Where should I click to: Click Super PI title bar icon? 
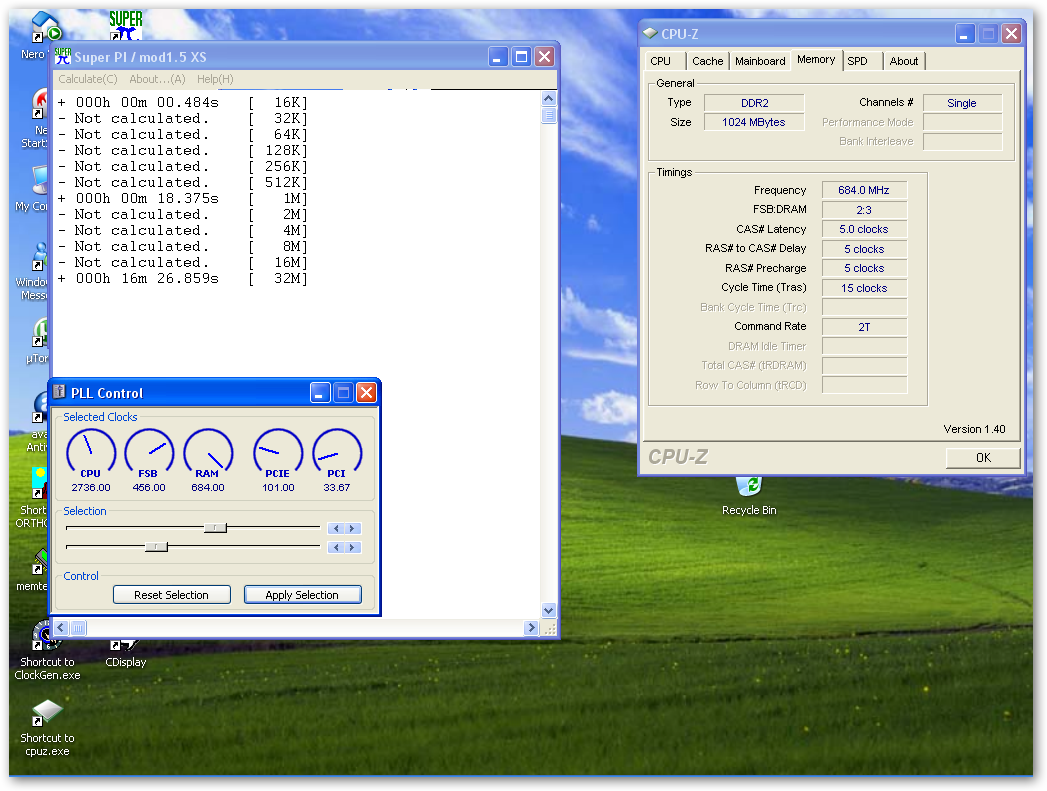click(63, 57)
